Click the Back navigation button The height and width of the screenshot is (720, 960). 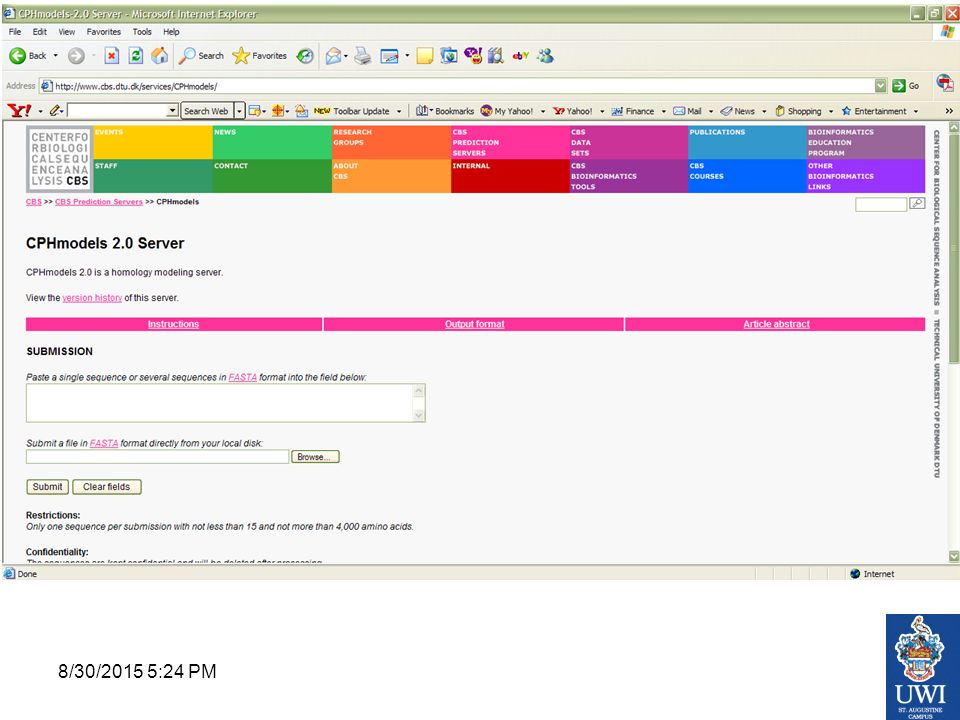[28, 56]
